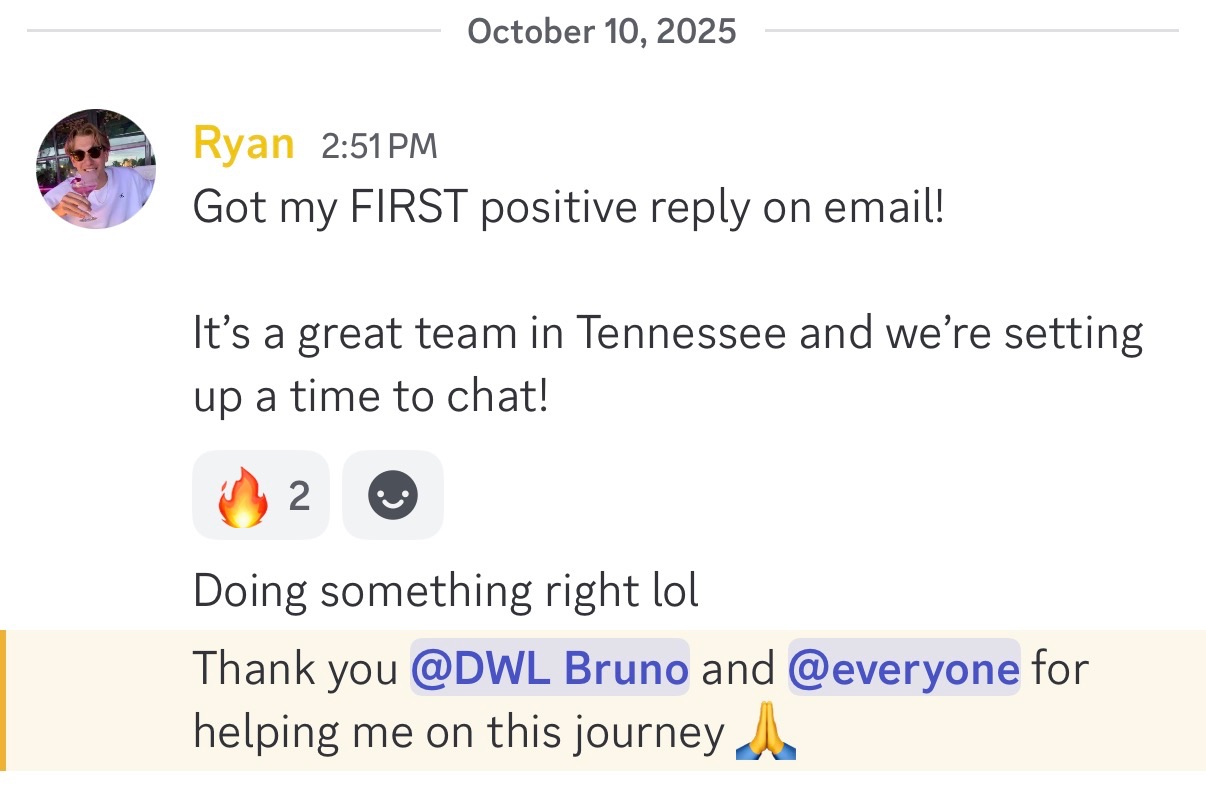Click the yellow Ryan username

point(243,143)
